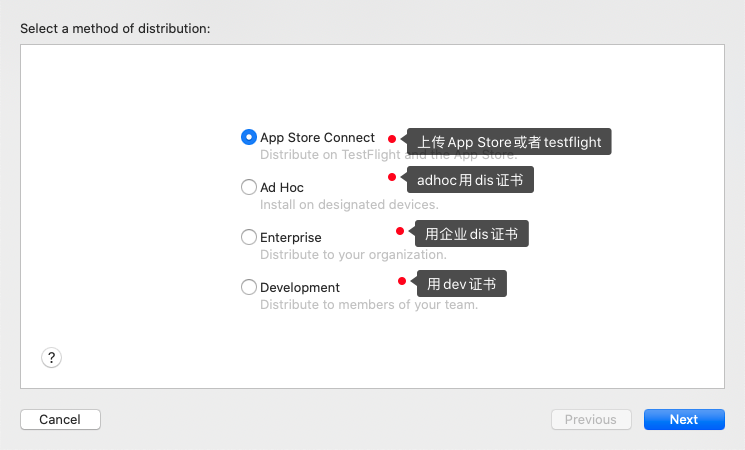Click the Cancel button

(x=60, y=420)
